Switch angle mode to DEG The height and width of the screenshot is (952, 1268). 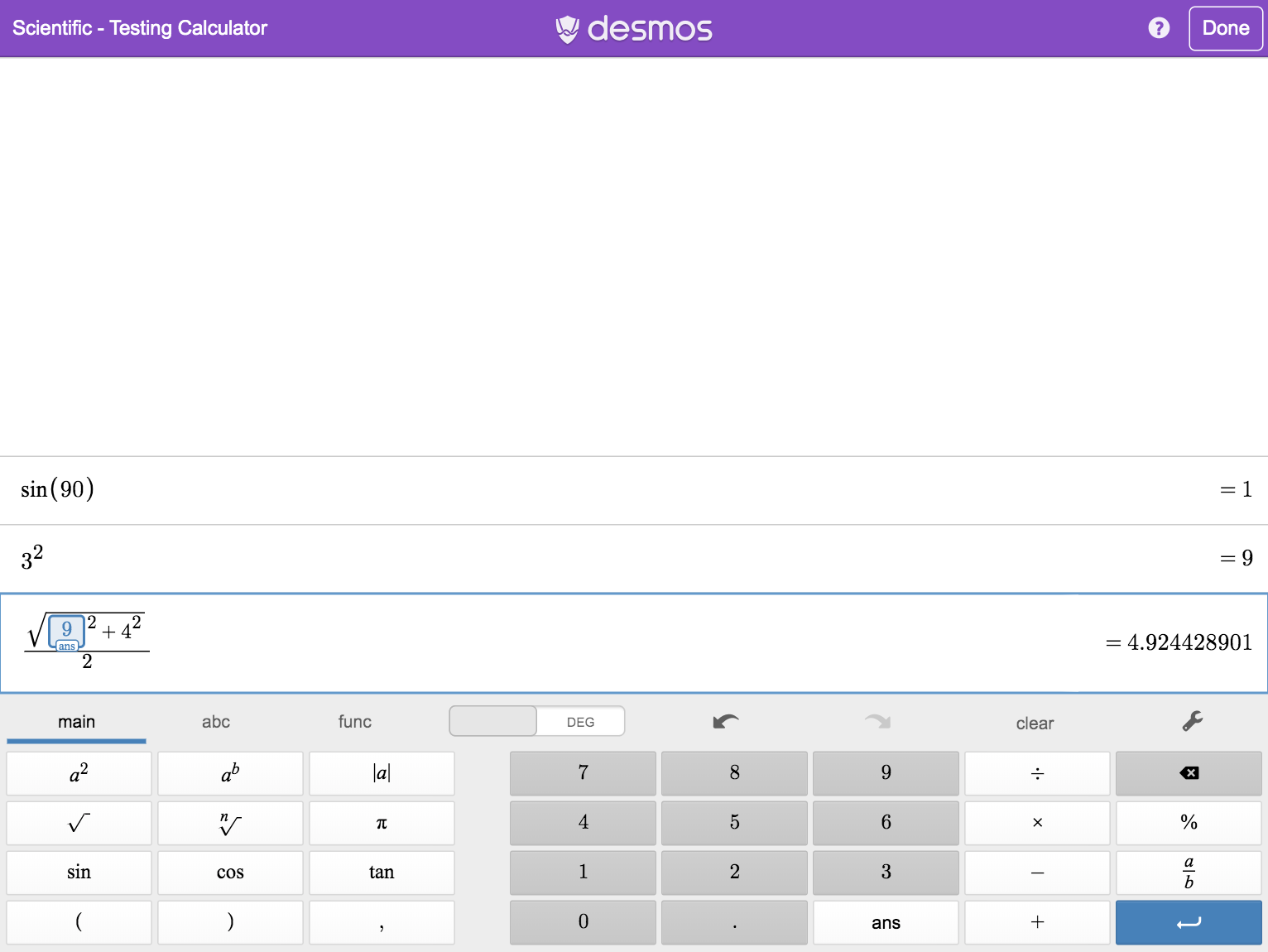[580, 722]
